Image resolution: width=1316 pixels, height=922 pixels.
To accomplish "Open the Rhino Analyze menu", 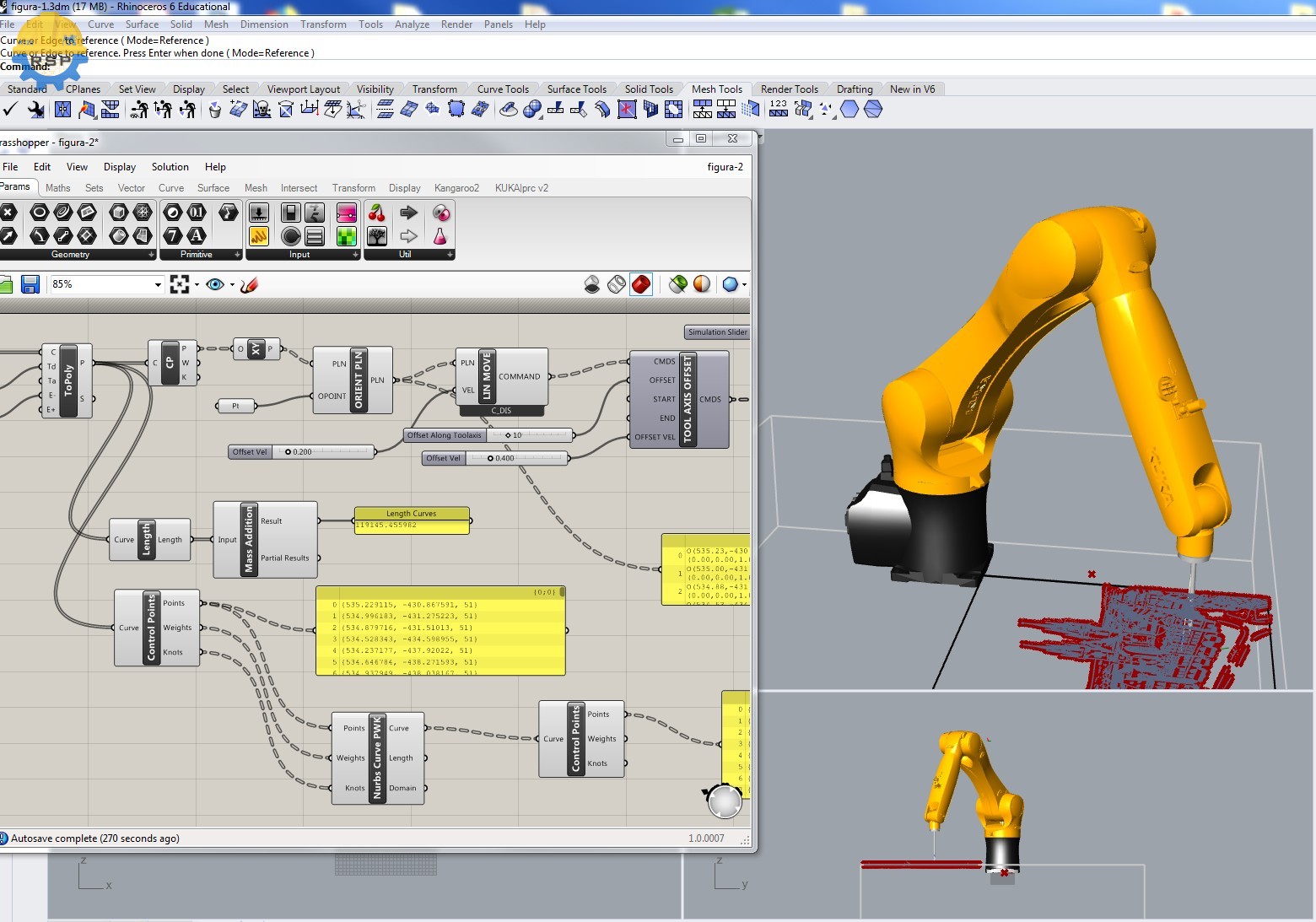I will point(412,24).
